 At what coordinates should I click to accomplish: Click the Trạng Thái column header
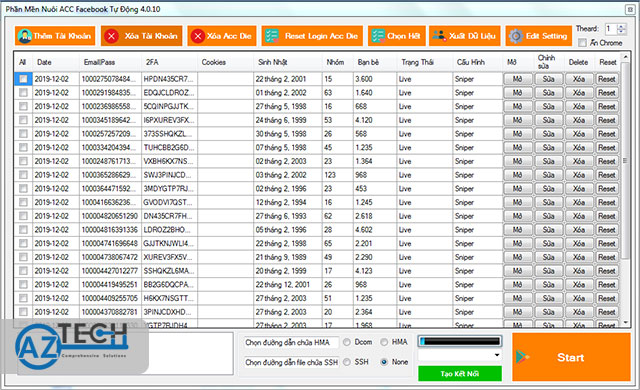[x=424, y=62]
